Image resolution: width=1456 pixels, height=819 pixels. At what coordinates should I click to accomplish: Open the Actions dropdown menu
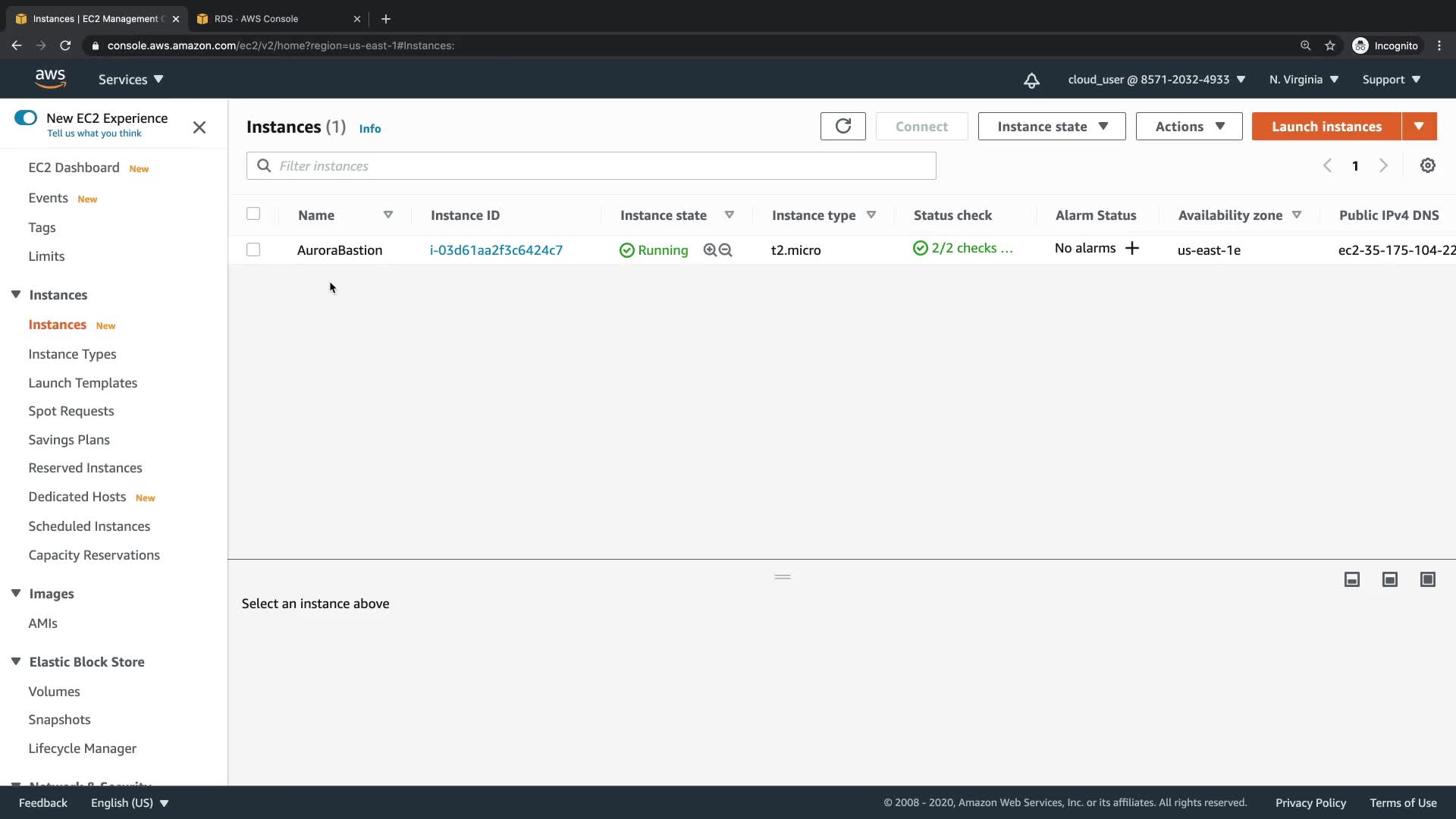click(x=1188, y=127)
